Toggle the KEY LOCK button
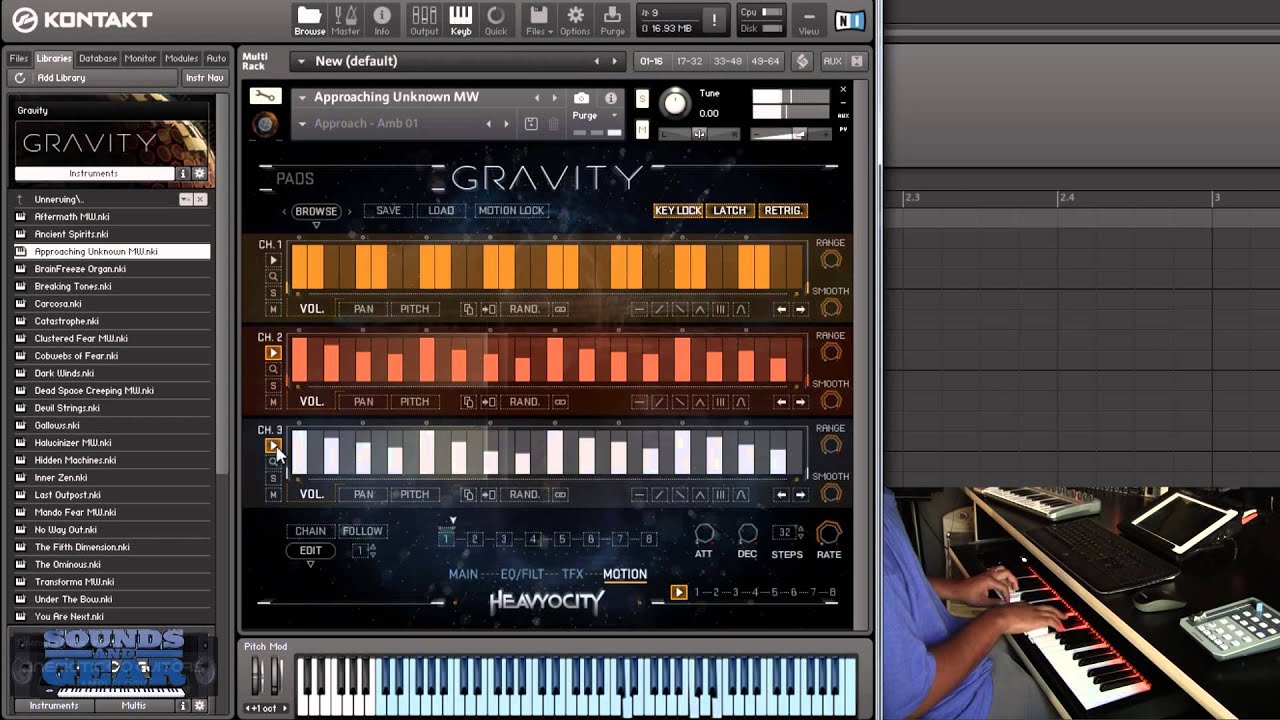 tap(678, 211)
